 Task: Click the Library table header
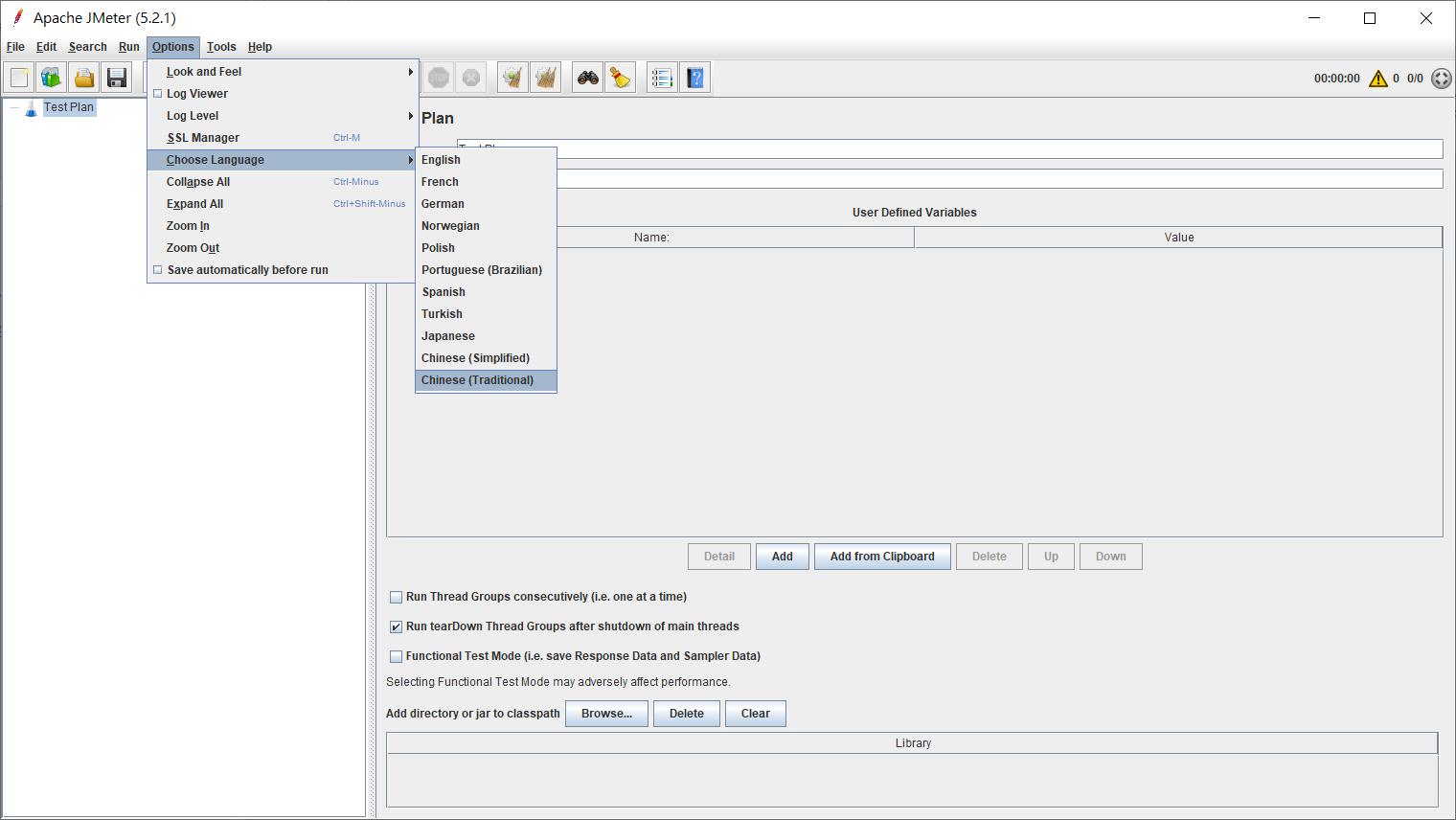(x=912, y=743)
